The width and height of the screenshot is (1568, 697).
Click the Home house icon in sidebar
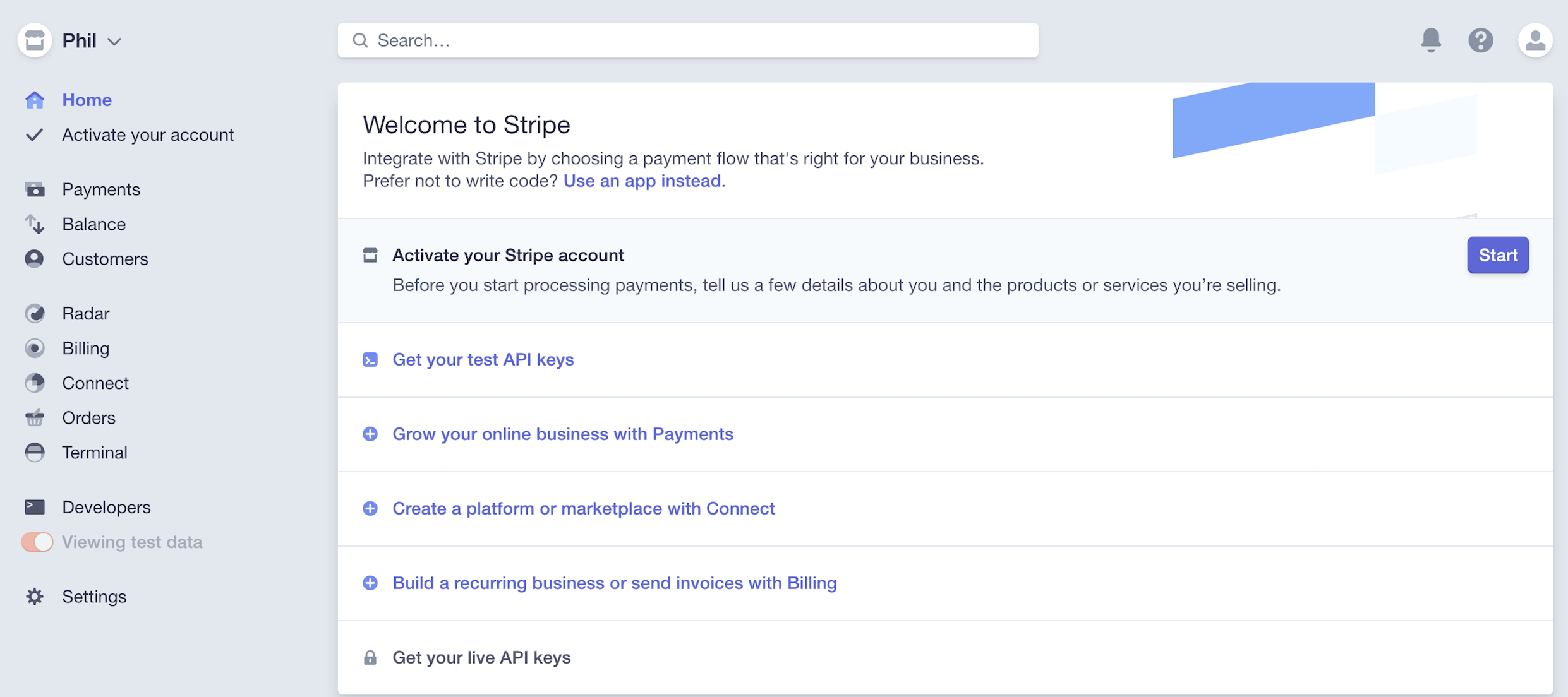[x=35, y=100]
